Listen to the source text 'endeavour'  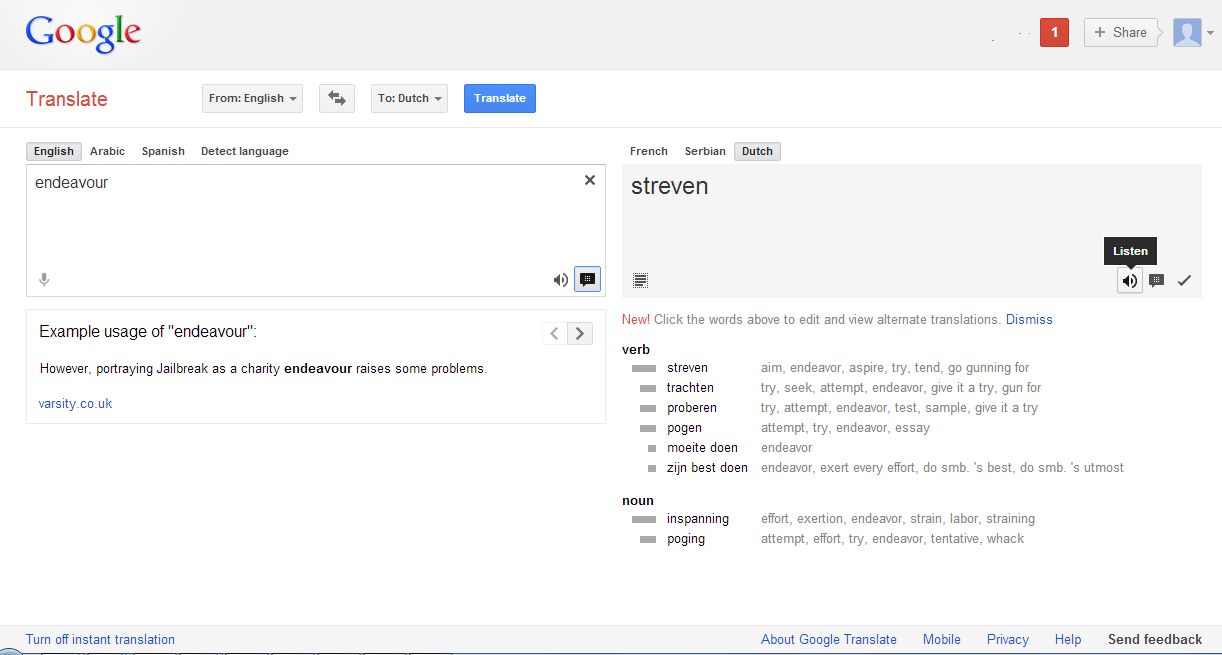tap(561, 280)
